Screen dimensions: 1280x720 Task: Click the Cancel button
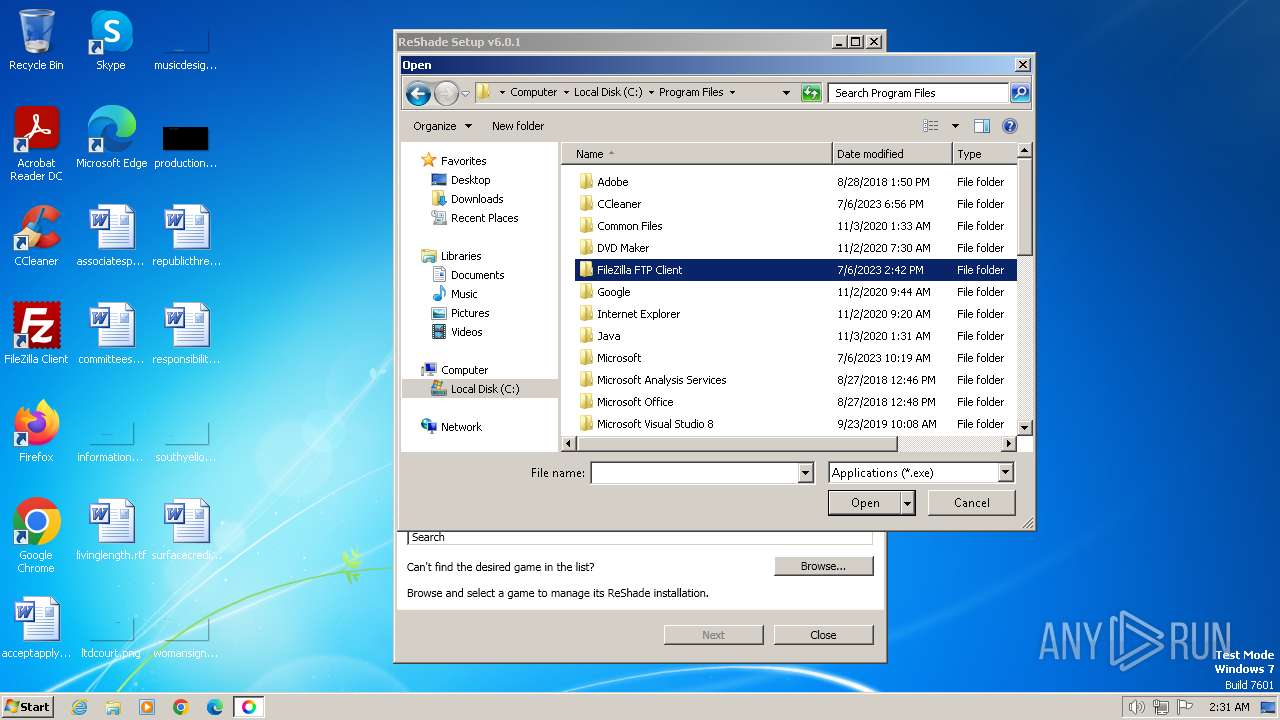click(x=972, y=503)
